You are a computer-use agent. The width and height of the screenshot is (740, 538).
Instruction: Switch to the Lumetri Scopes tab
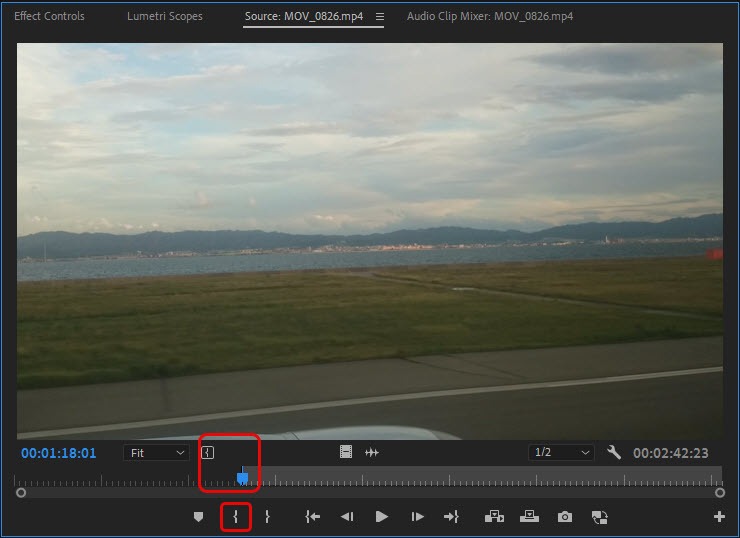164,17
